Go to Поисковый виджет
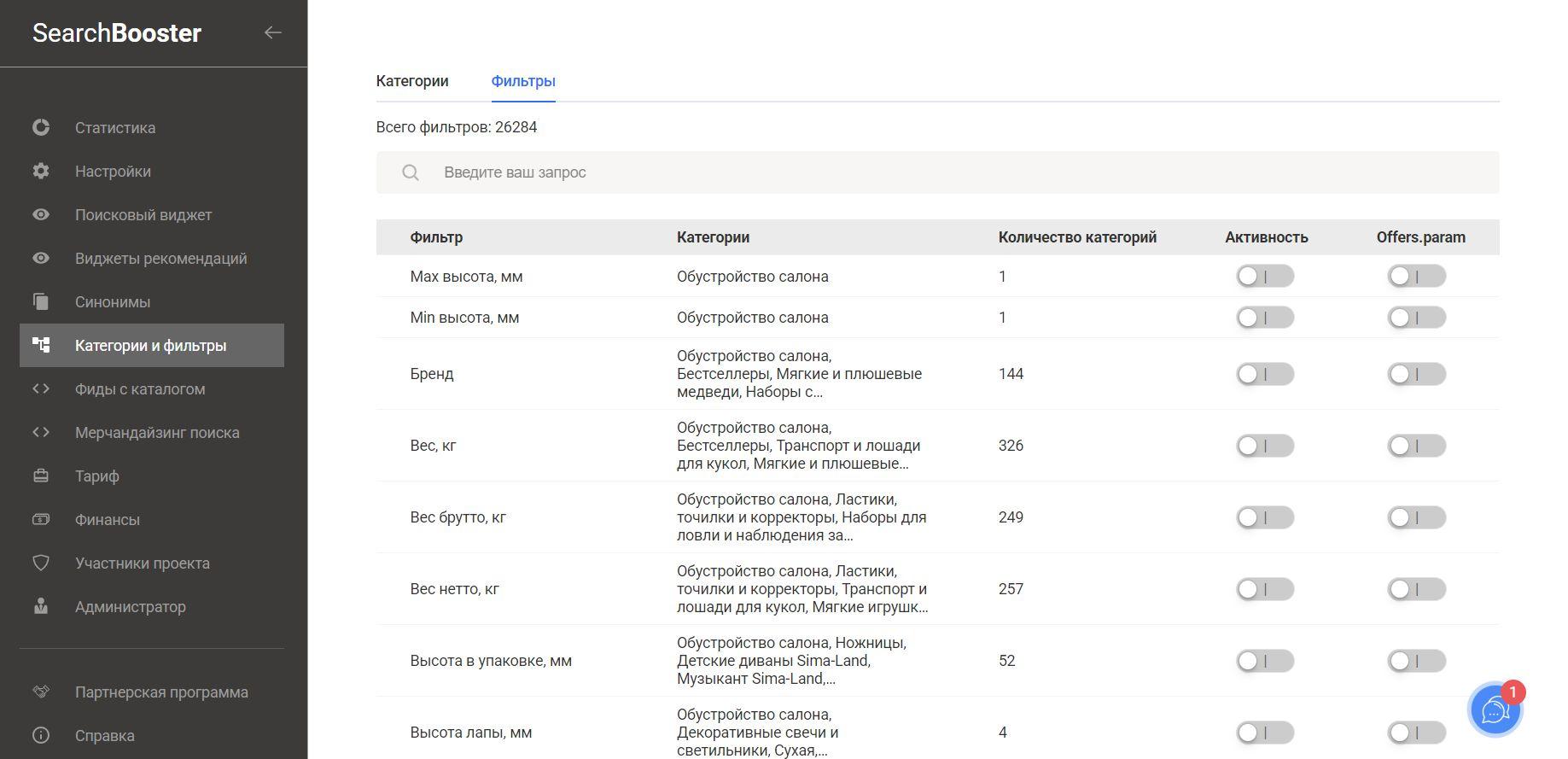The image size is (1568, 759). pos(143,214)
